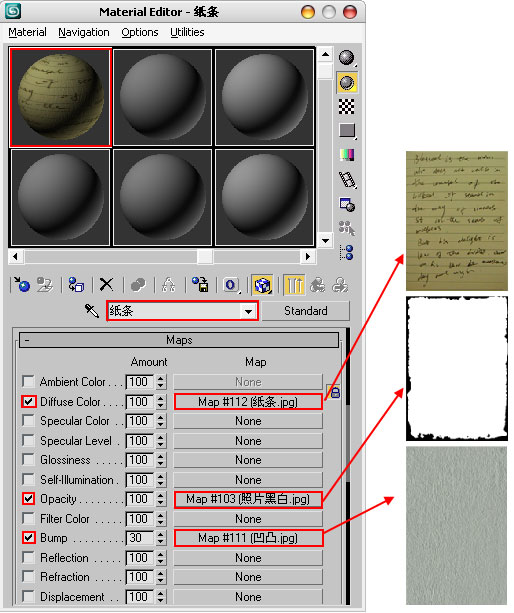Click Put Material to Scene icon
Image resolution: width=514 pixels, height=613 pixels.
[x=45, y=285]
